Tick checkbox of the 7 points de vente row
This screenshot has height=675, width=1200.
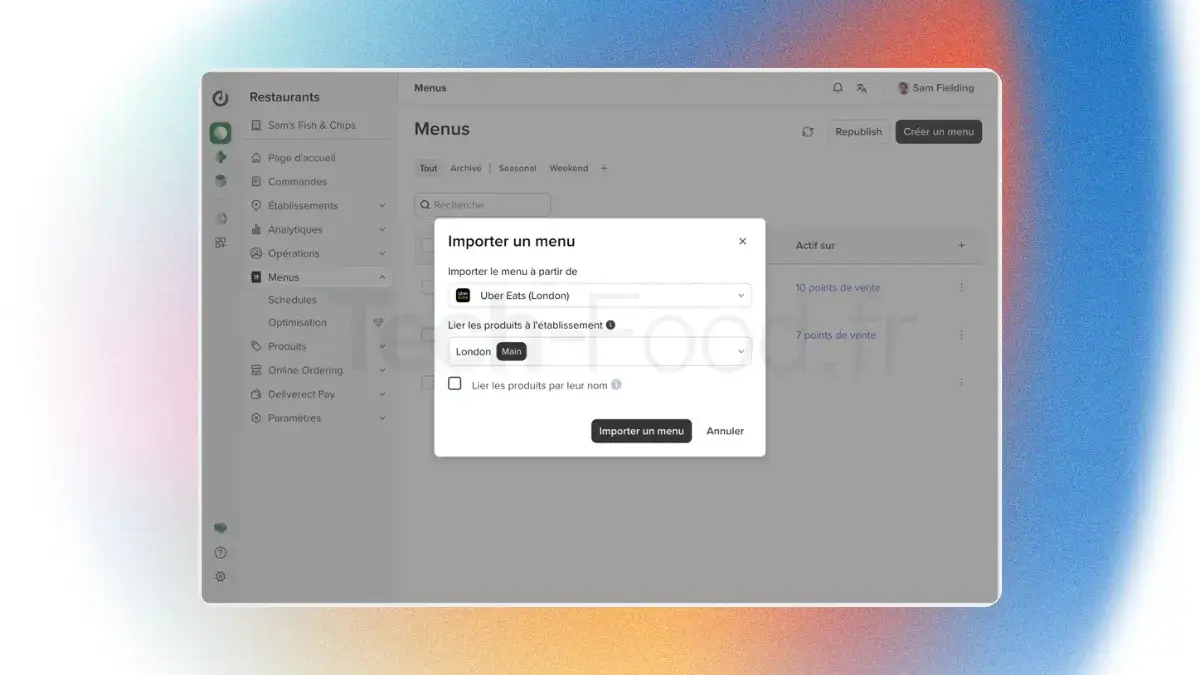point(427,335)
